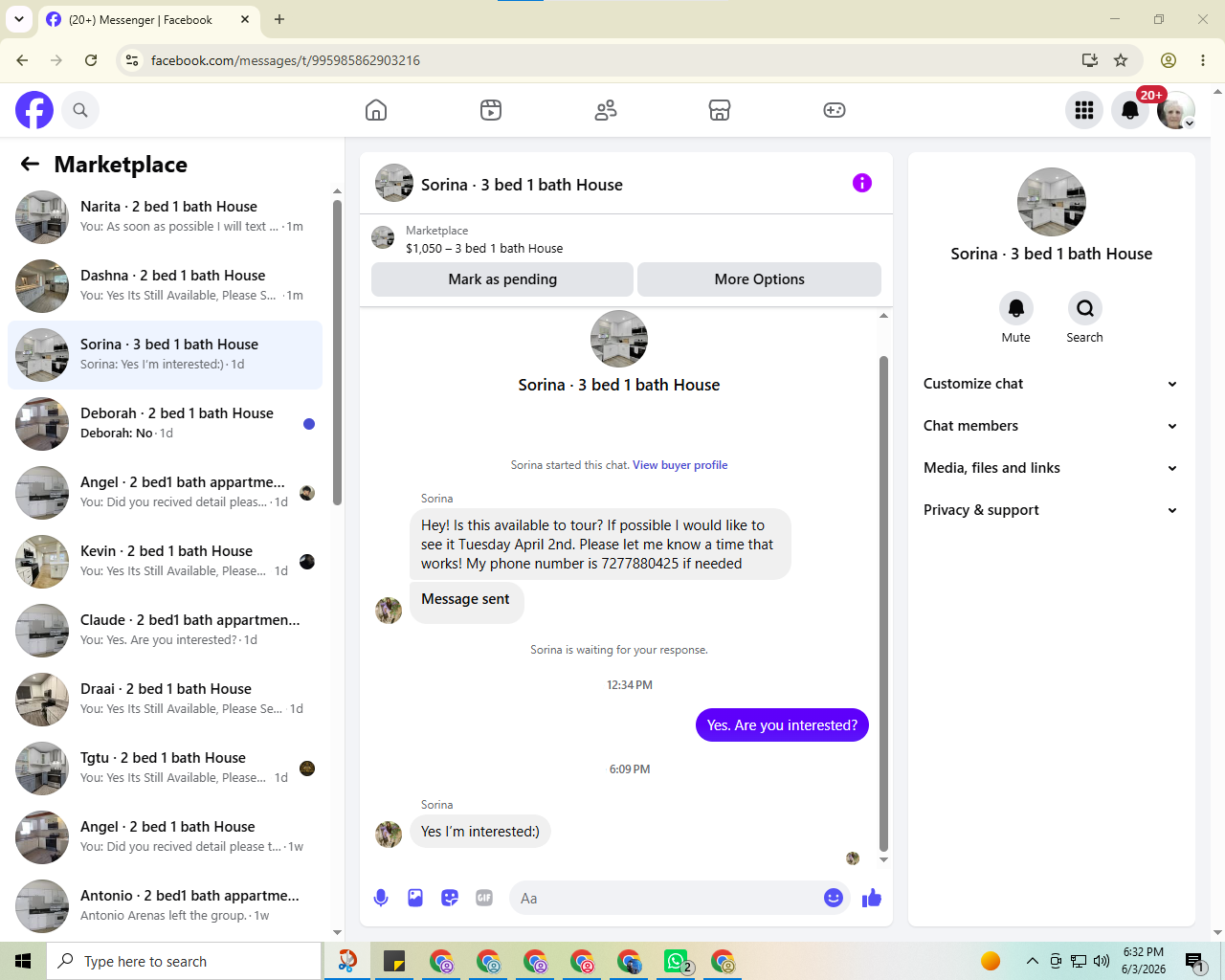
Task: Click the message thread scrollbar
Action: click(883, 603)
